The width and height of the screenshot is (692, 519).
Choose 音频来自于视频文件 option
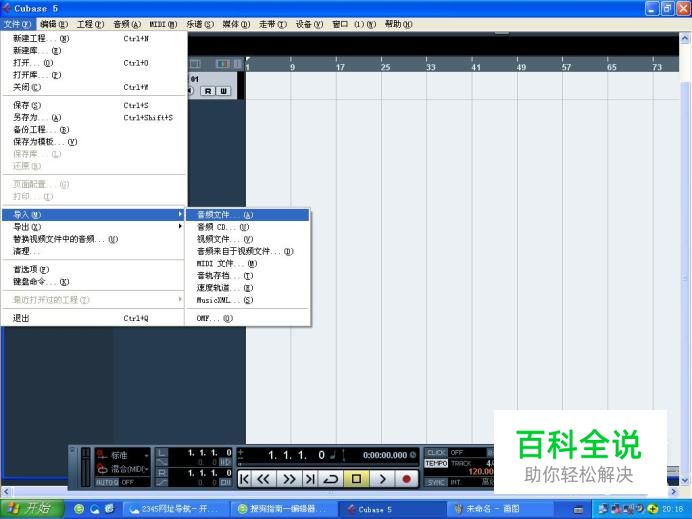[248, 251]
